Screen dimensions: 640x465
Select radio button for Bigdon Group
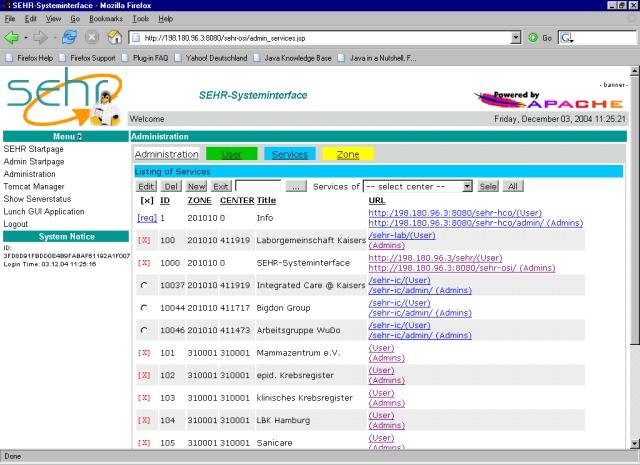click(144, 308)
